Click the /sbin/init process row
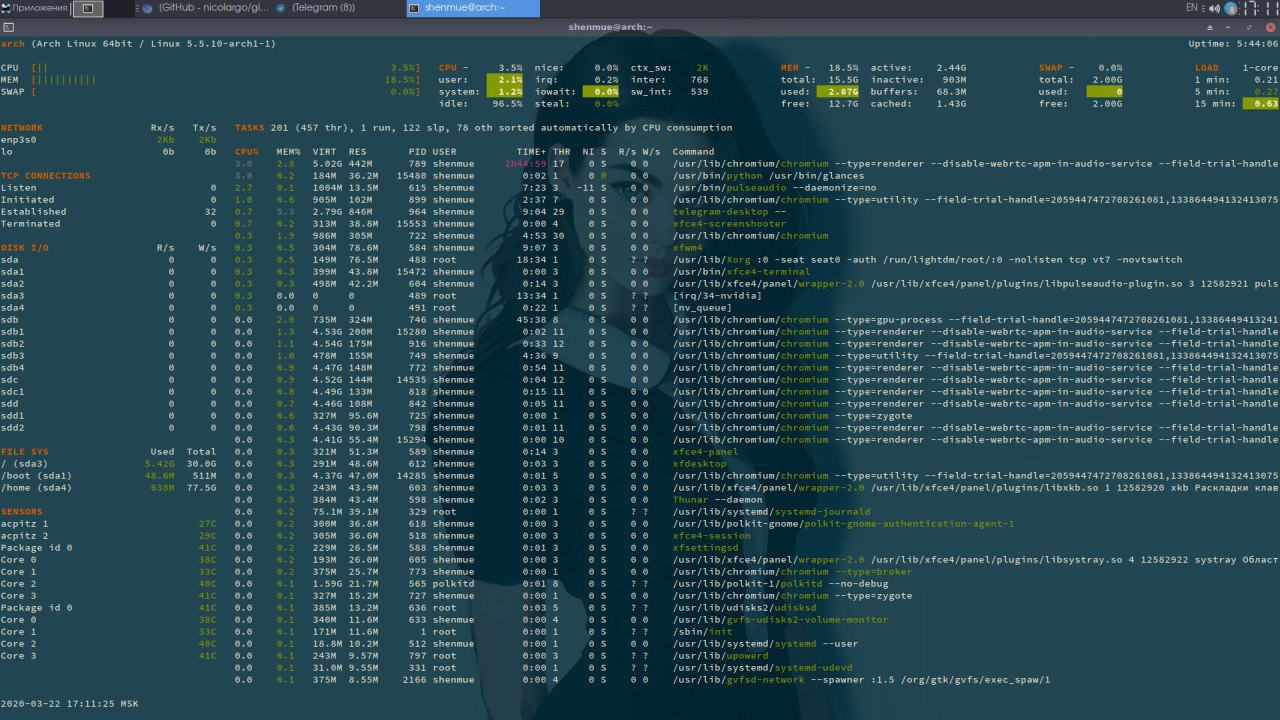 point(757,632)
